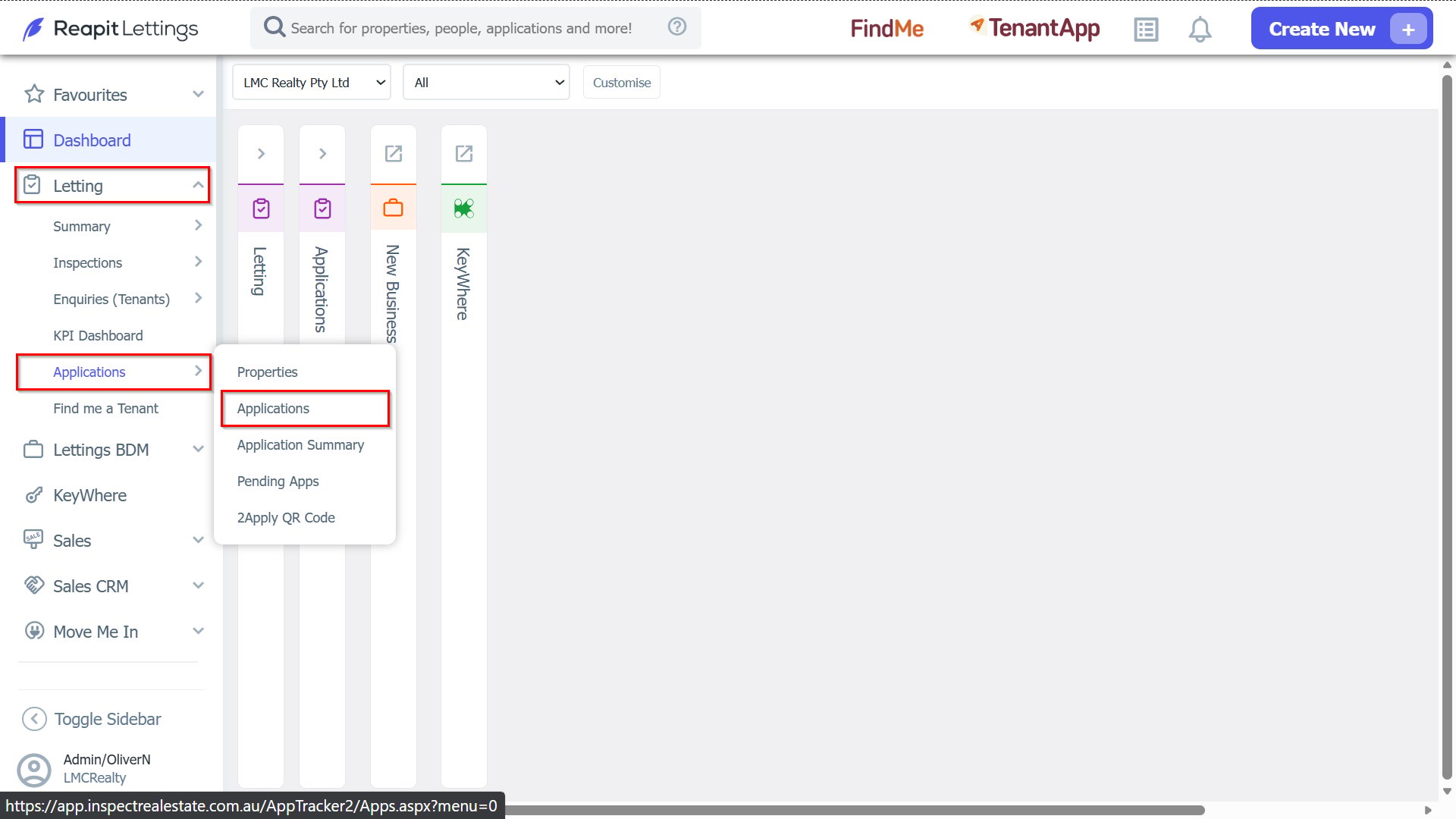Click the search help question mark icon

pyautogui.click(x=677, y=27)
